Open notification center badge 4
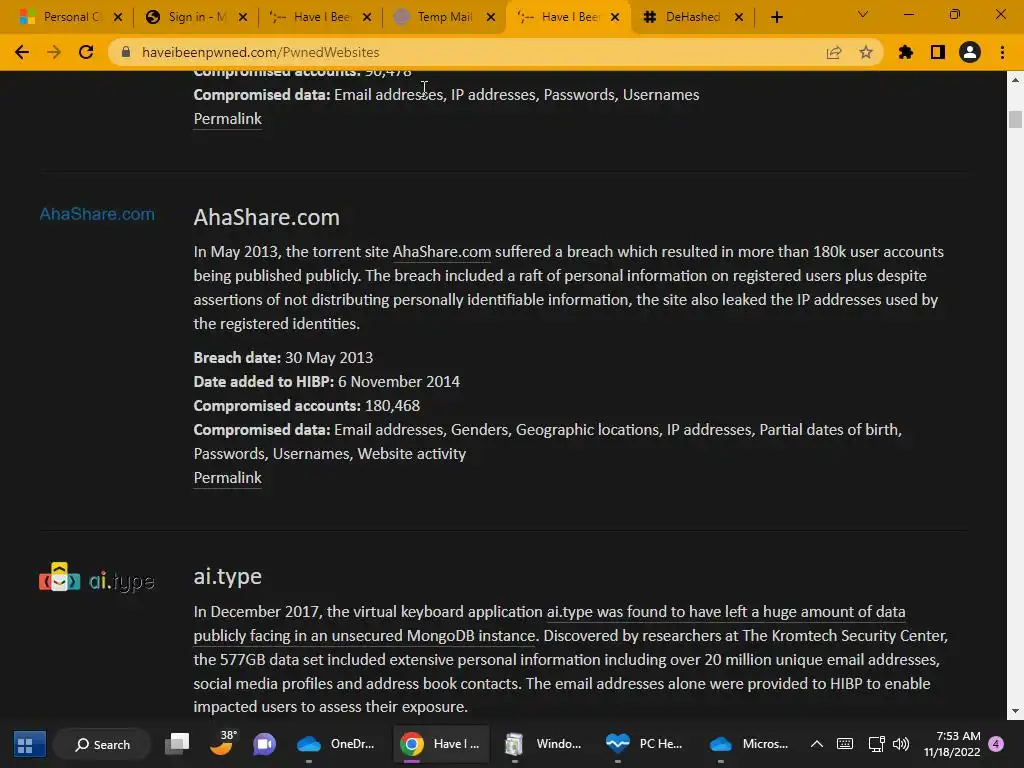1024x768 pixels. [996, 744]
